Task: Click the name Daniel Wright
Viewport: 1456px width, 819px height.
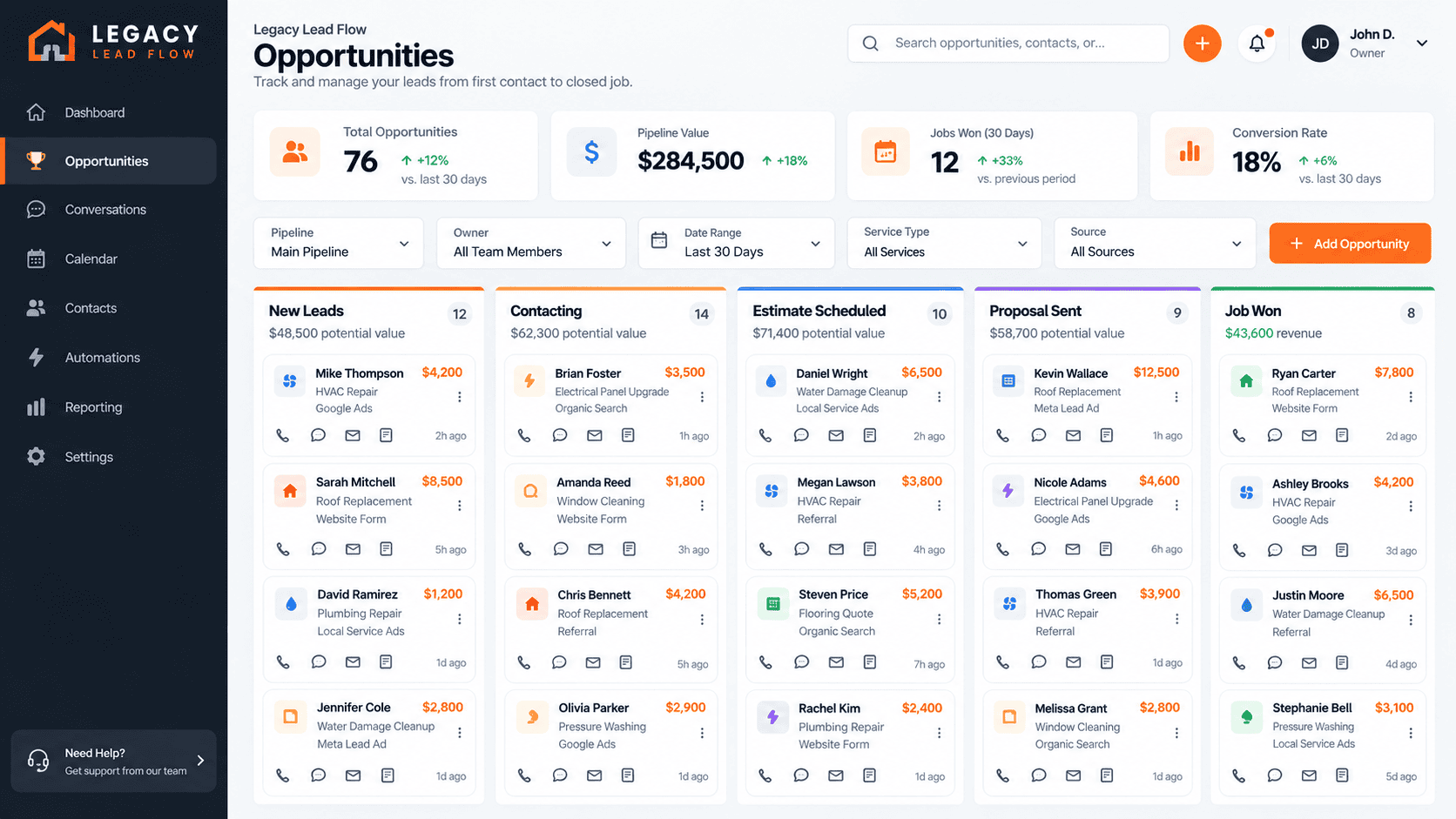Action: pos(832,373)
